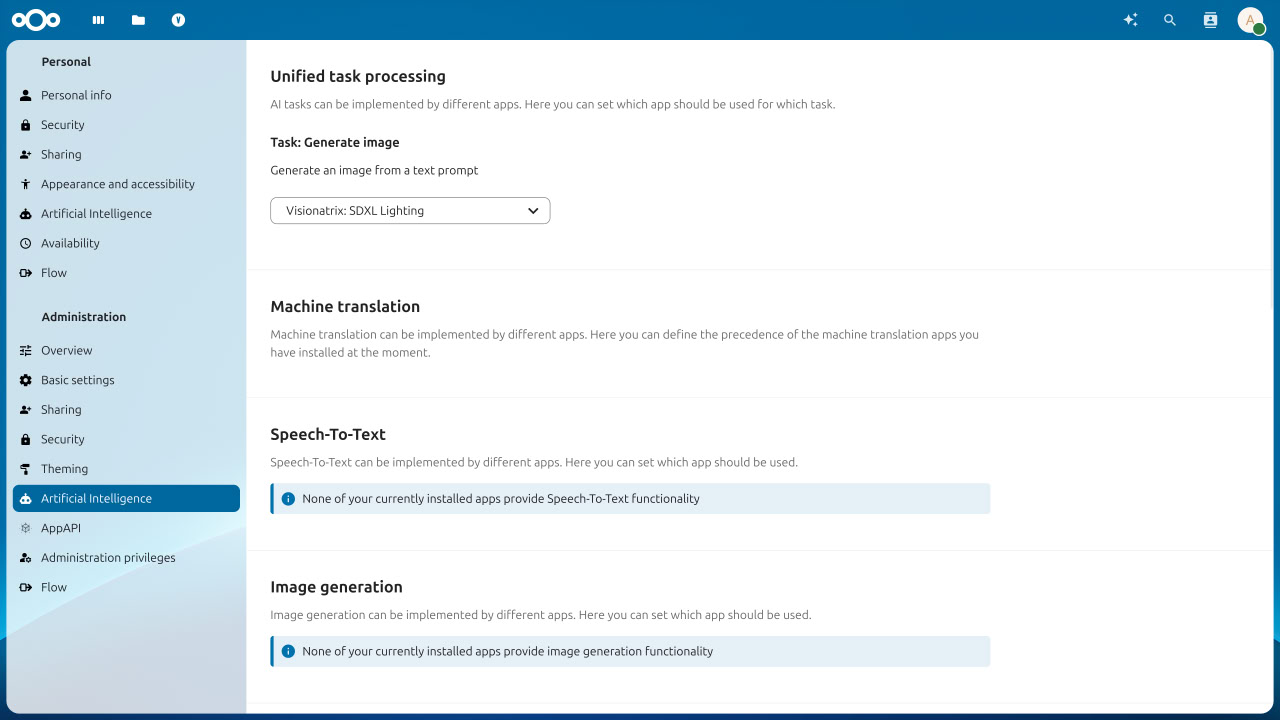Click the Machine translation heading

point(345,306)
